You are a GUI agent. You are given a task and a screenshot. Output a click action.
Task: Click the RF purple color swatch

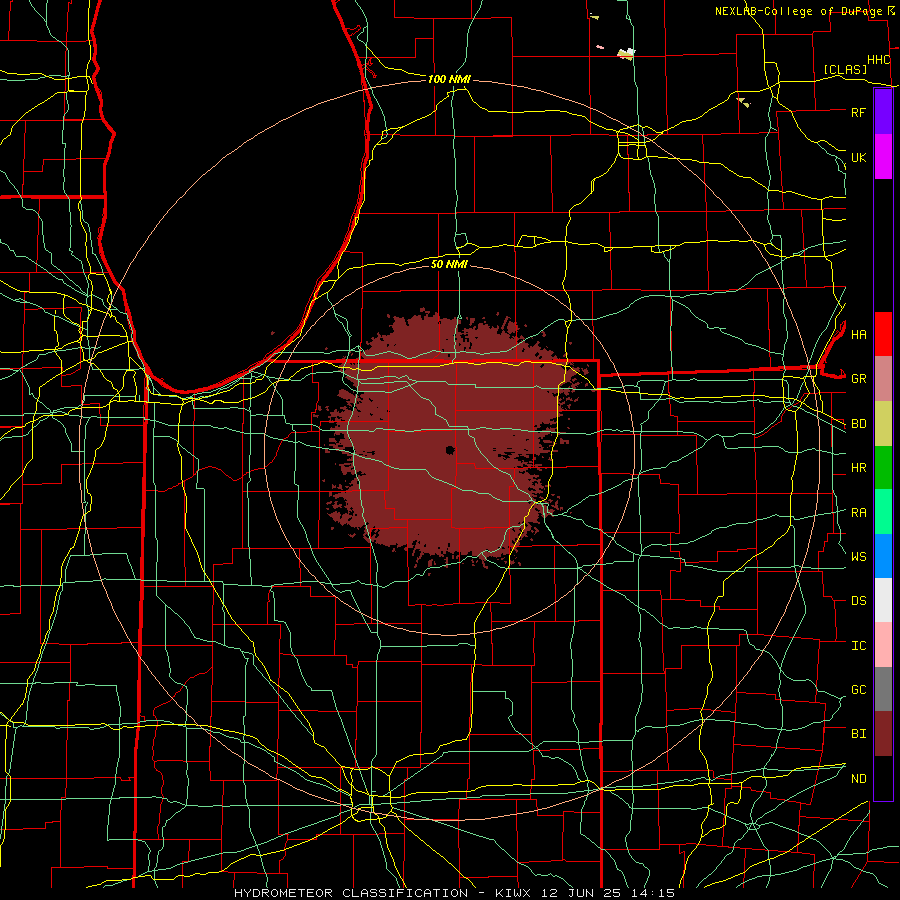883,112
